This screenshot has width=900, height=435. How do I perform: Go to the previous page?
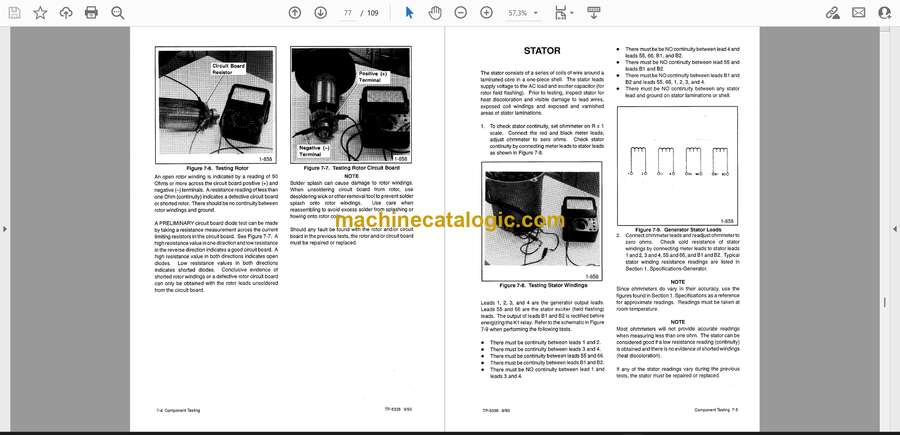pyautogui.click(x=295, y=13)
